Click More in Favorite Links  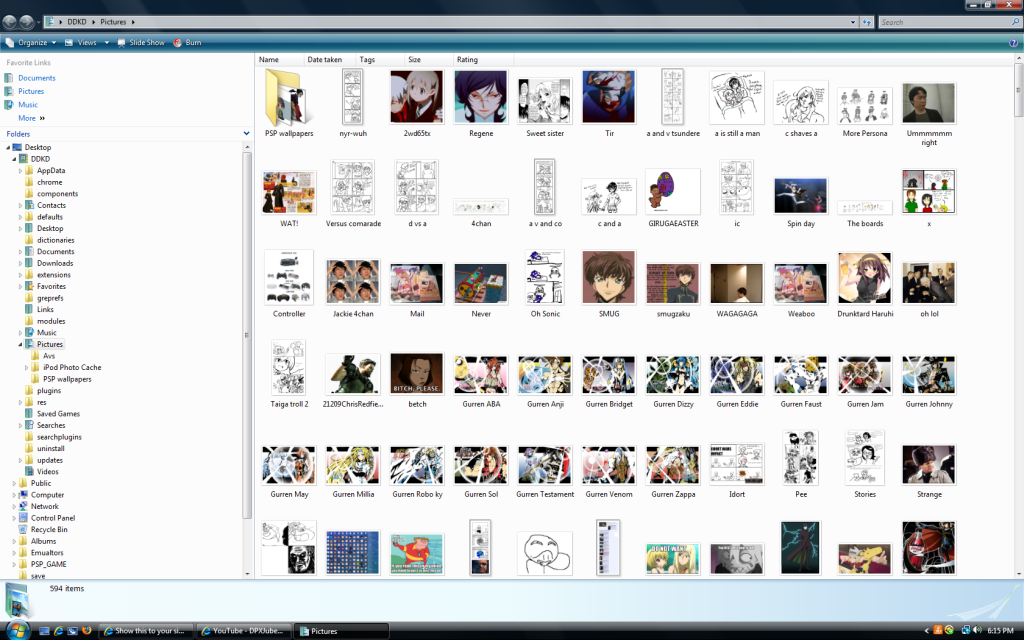point(27,118)
